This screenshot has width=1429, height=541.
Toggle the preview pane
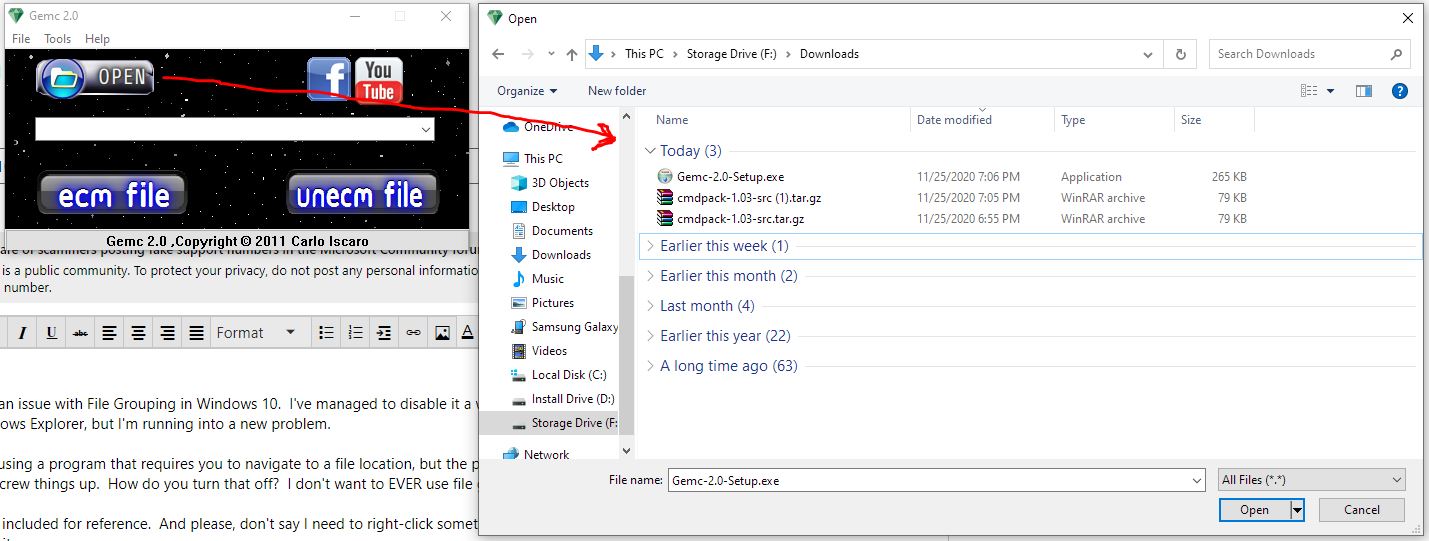coord(1364,91)
